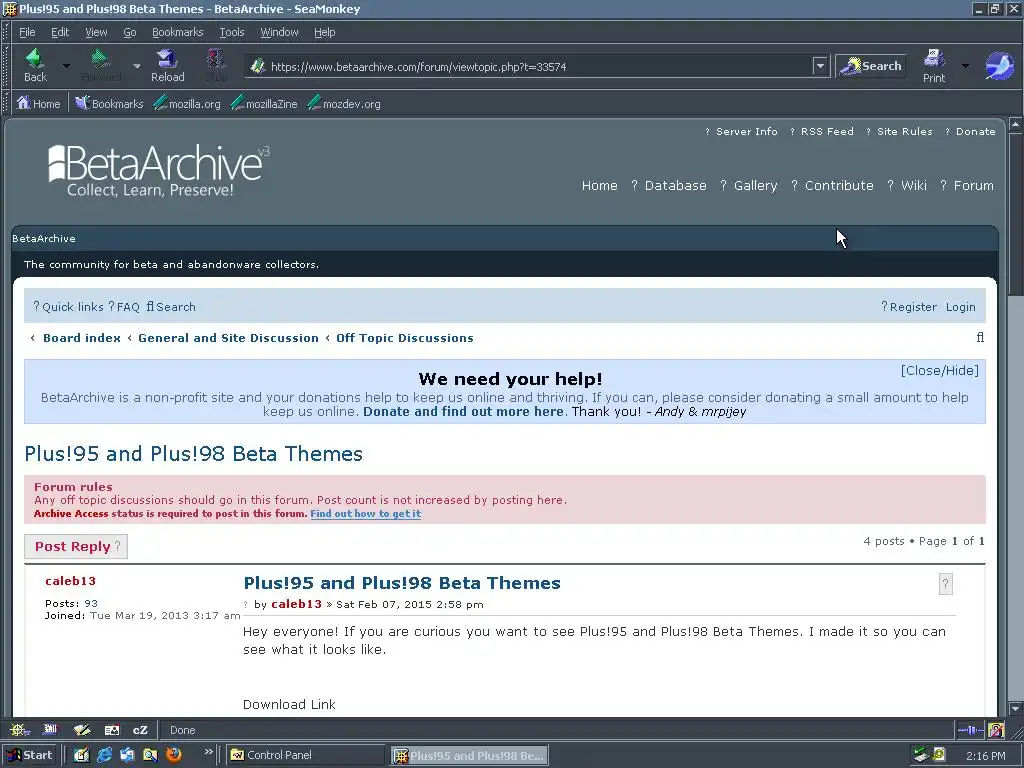Open the Go menu
Image resolution: width=1024 pixels, height=768 pixels.
(130, 32)
